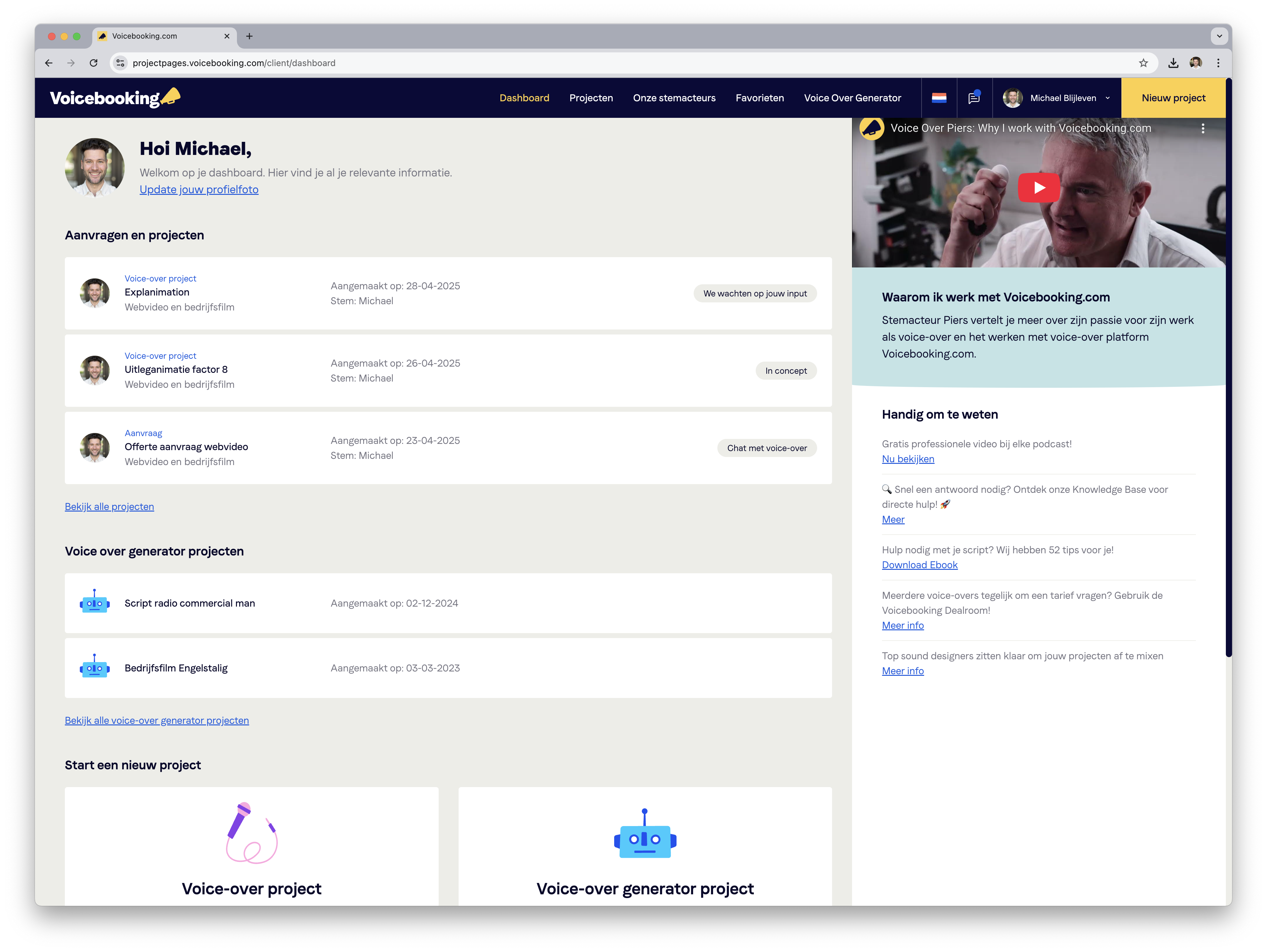1267x952 pixels.
Task: Expand the account menu next to Michael Blijleven
Action: coord(1107,98)
